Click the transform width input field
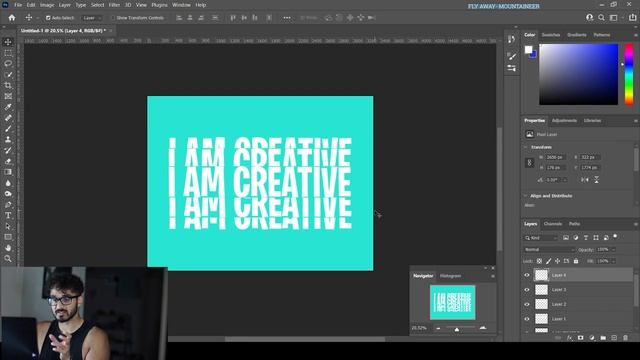This screenshot has width=640, height=360. tap(556, 157)
